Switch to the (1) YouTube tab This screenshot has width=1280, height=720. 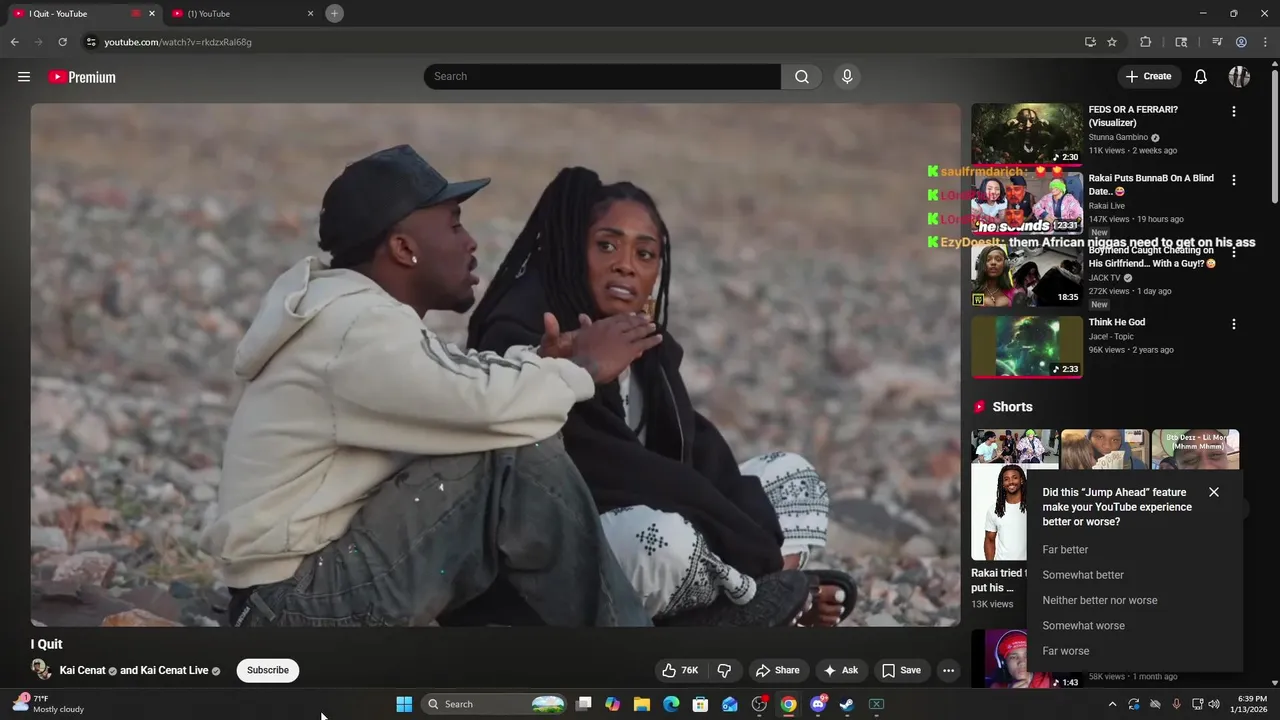click(240, 13)
